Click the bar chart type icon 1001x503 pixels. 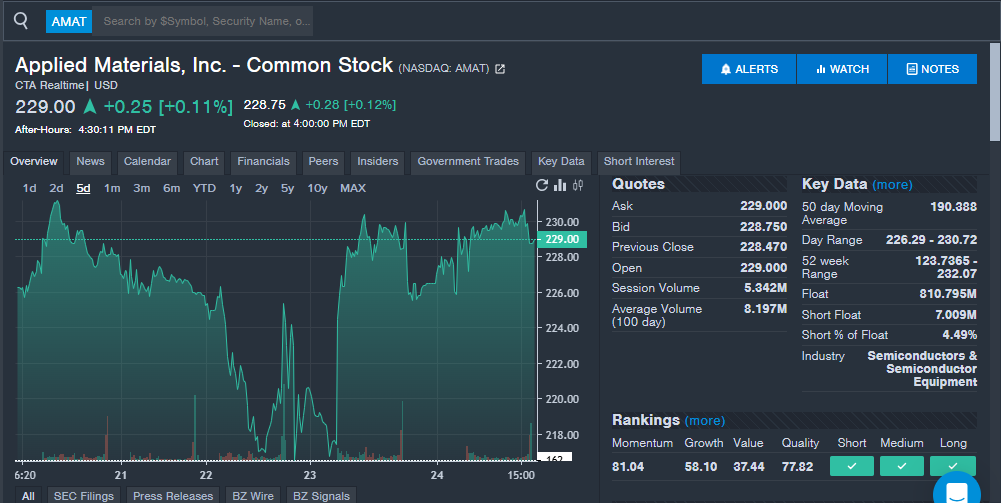(560, 185)
